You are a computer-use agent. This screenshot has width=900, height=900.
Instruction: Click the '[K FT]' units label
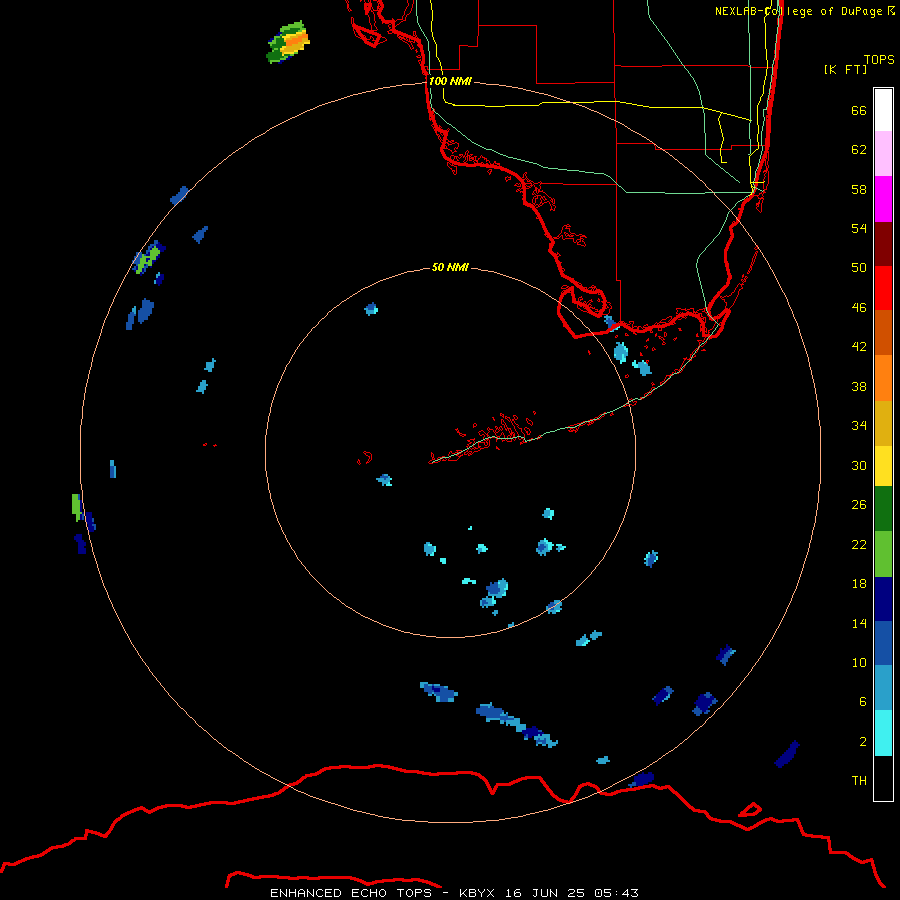coord(845,69)
